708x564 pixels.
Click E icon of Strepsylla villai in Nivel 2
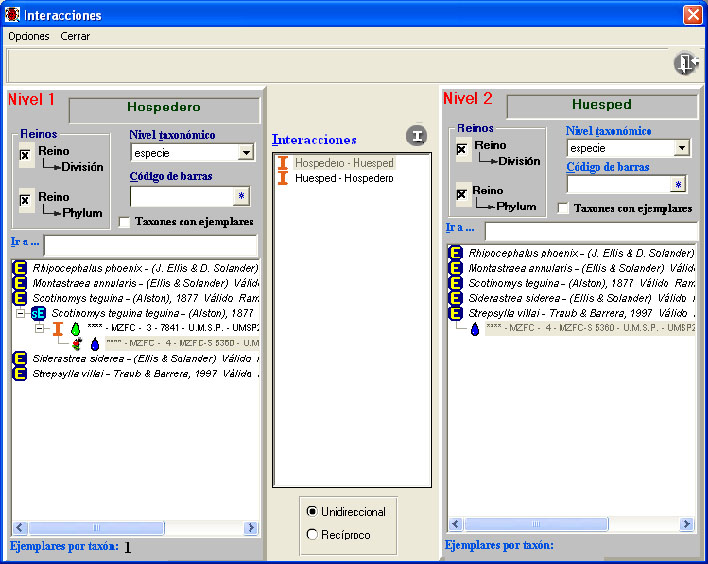[456, 313]
